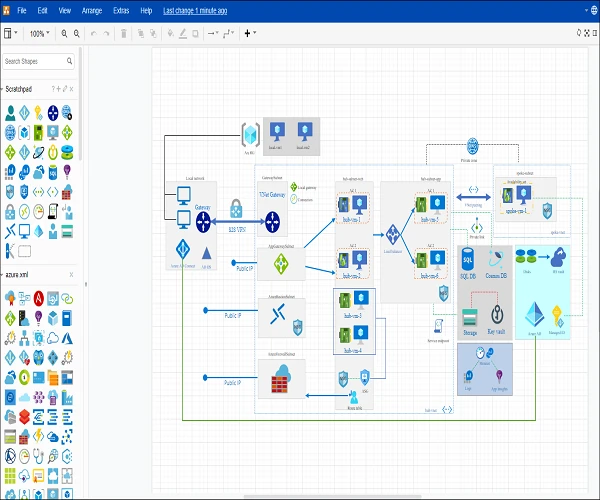Select the Key vault icon in diagram
Image resolution: width=600 pixels, height=500 pixels.
click(x=496, y=314)
